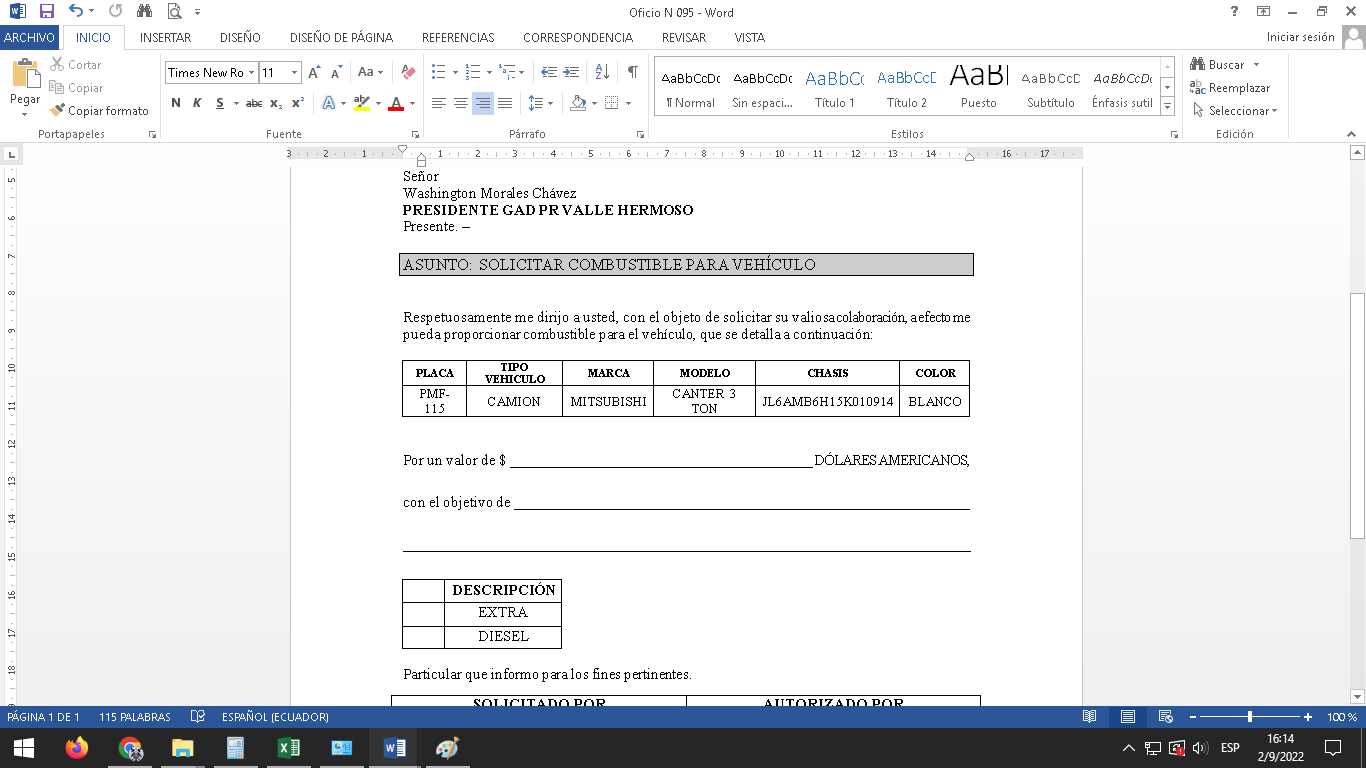The image size is (1366, 768).
Task: Apply the Título 1 style
Action: click(x=834, y=87)
